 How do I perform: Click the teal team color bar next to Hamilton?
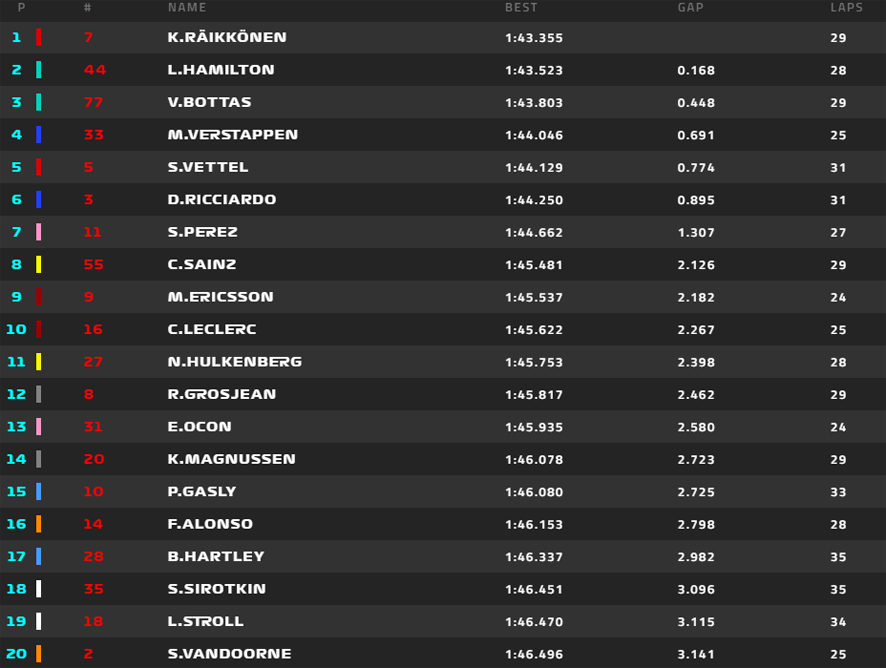[38, 70]
